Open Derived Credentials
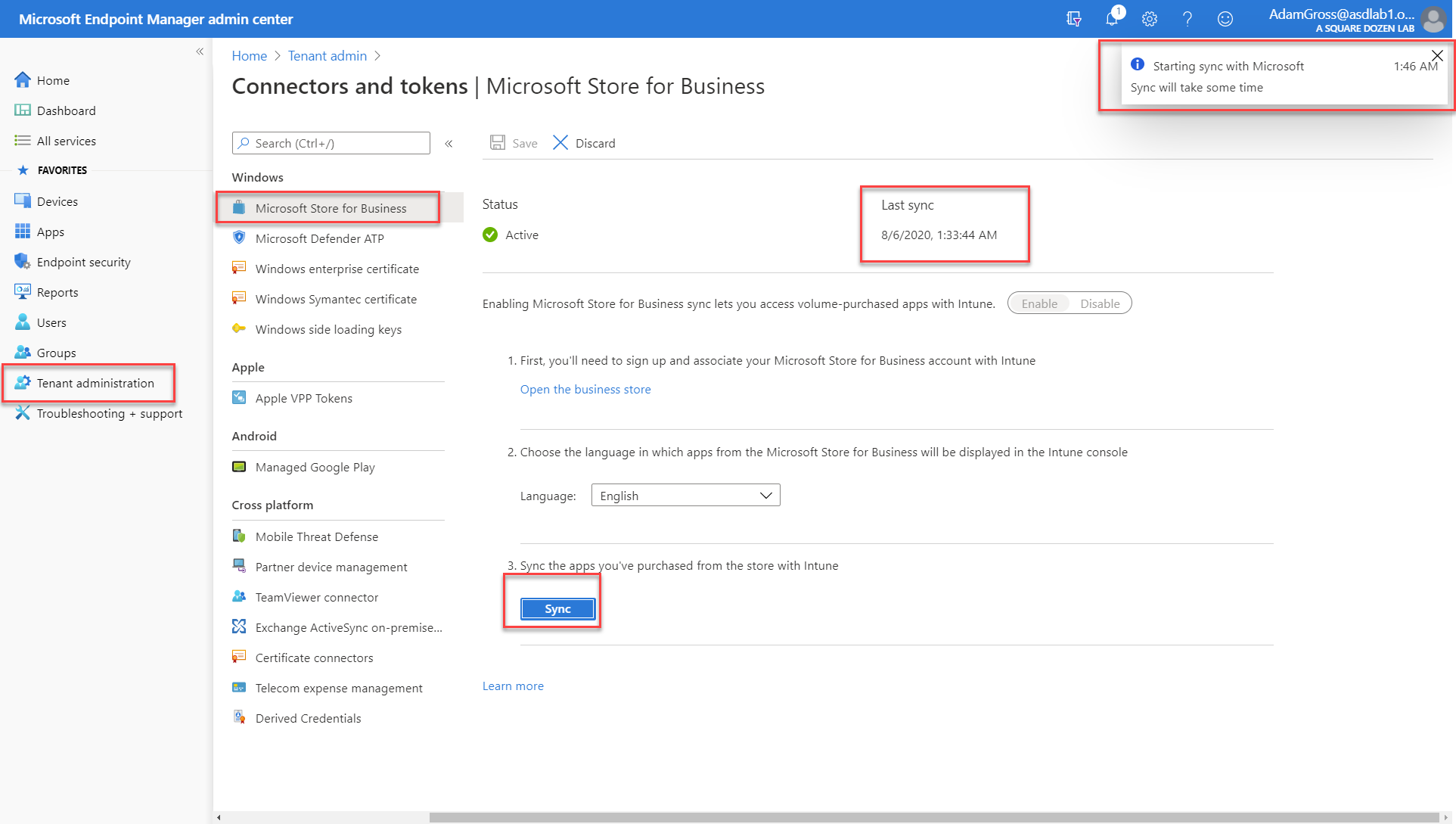Image resolution: width=1456 pixels, height=824 pixels. point(309,718)
